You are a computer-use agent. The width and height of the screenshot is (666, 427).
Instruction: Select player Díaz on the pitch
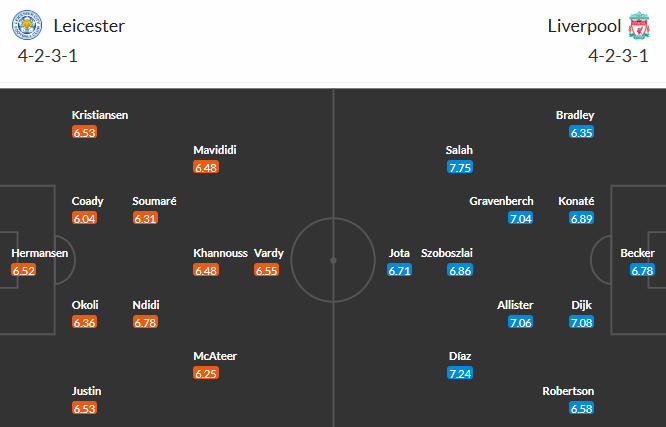[x=460, y=355]
